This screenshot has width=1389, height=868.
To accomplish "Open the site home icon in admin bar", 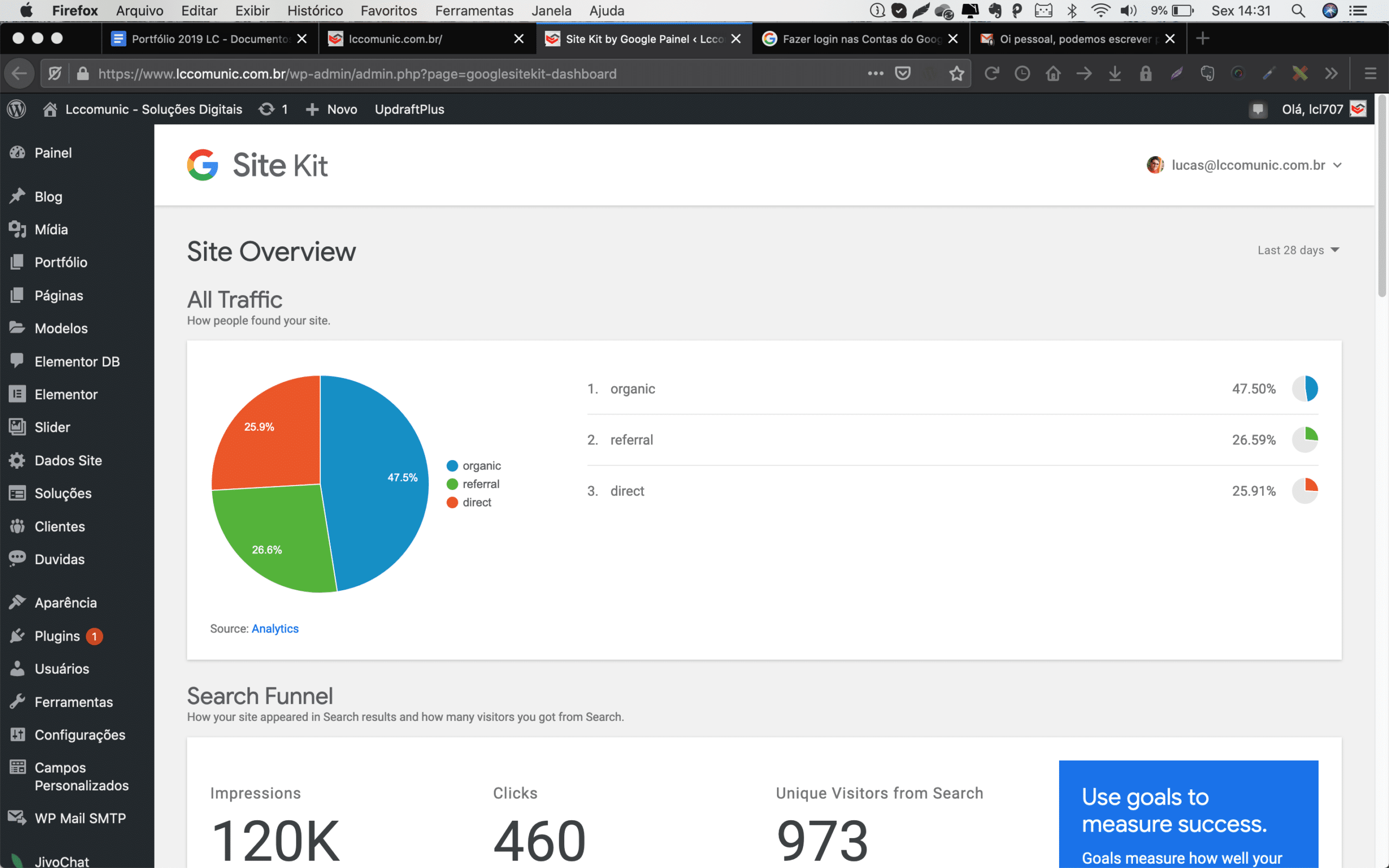I will point(50,109).
